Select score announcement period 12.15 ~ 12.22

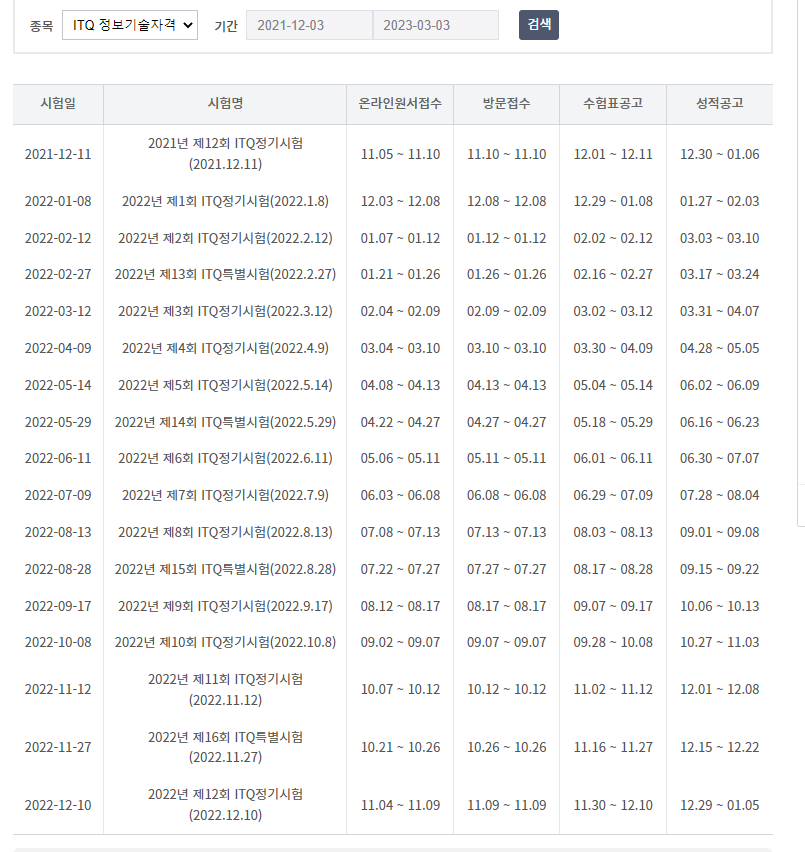pyautogui.click(x=720, y=748)
